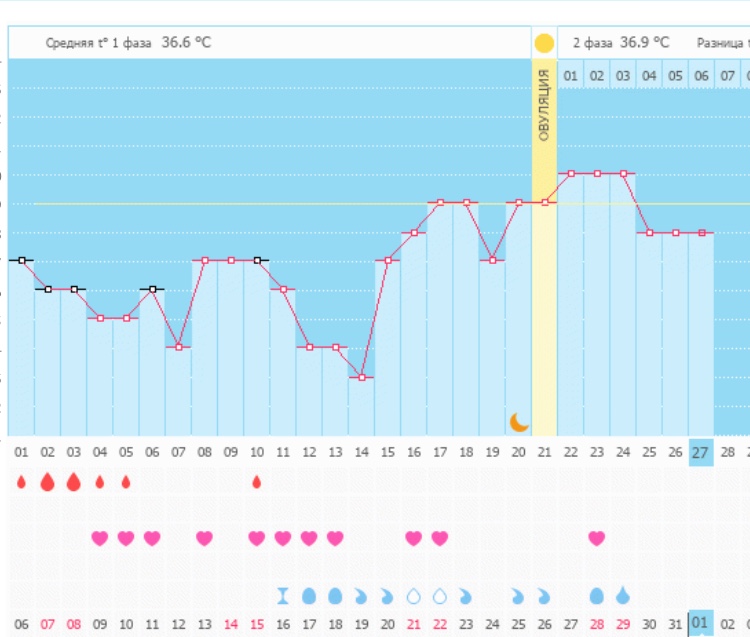Click the red calendar date 15

257,624
